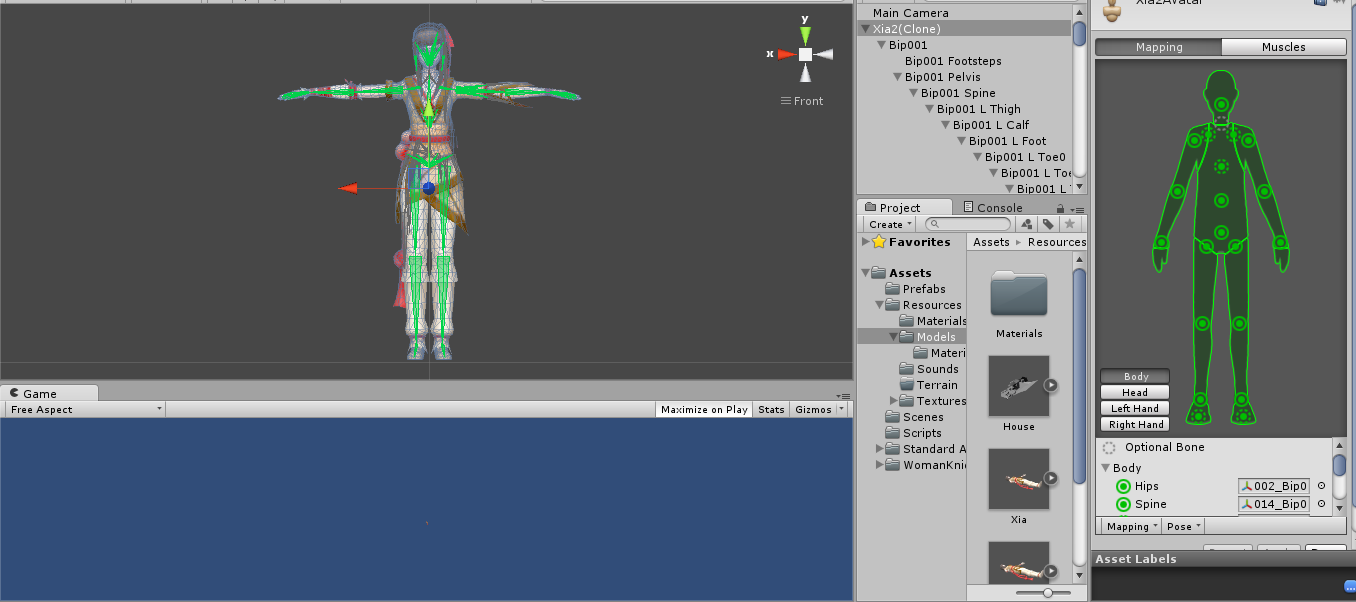The width and height of the screenshot is (1356, 602).
Task: Toggle Front perspective label under gizmo
Action: [802, 101]
